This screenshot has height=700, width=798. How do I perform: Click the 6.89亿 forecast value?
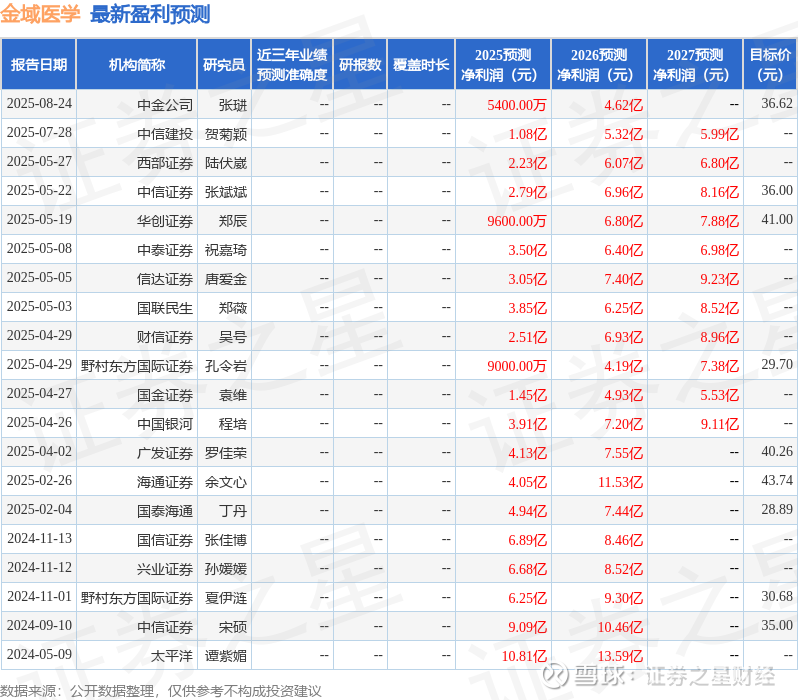click(x=527, y=540)
